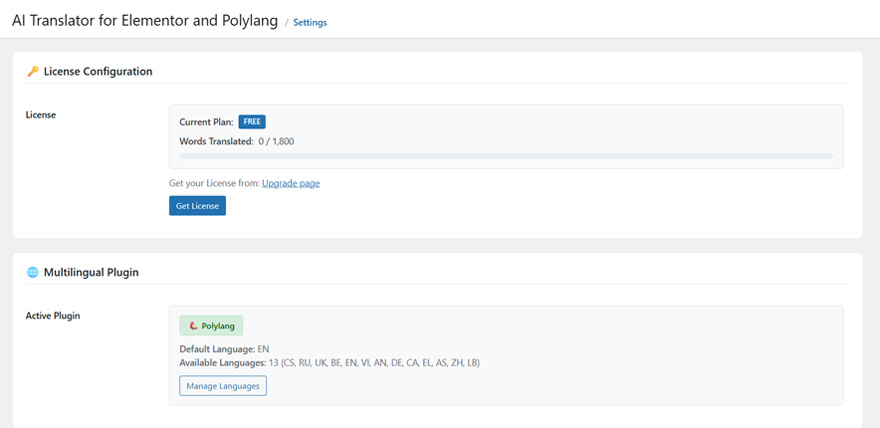The image size is (880, 428).
Task: Click the 'Current Plan:' text
Action: pos(207,122)
